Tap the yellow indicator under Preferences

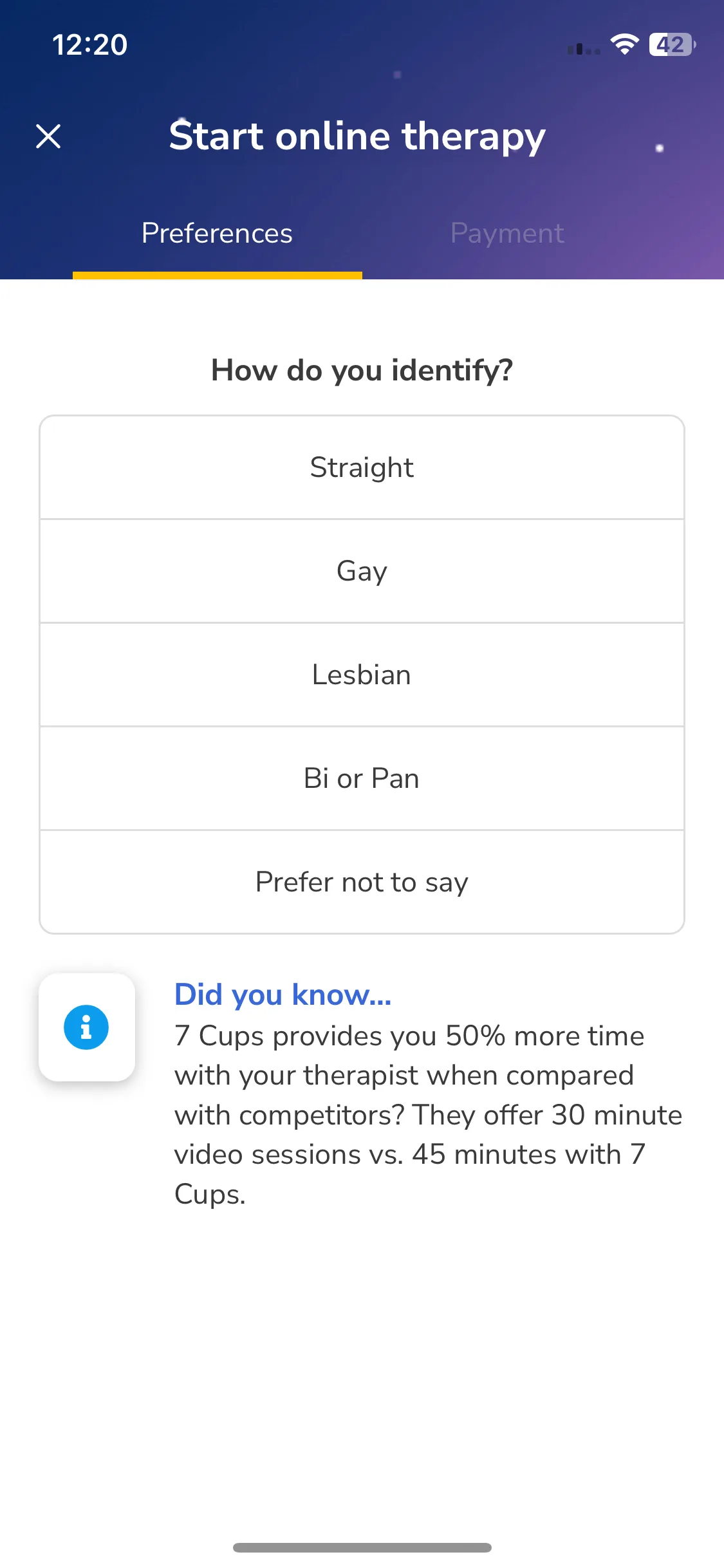click(218, 275)
